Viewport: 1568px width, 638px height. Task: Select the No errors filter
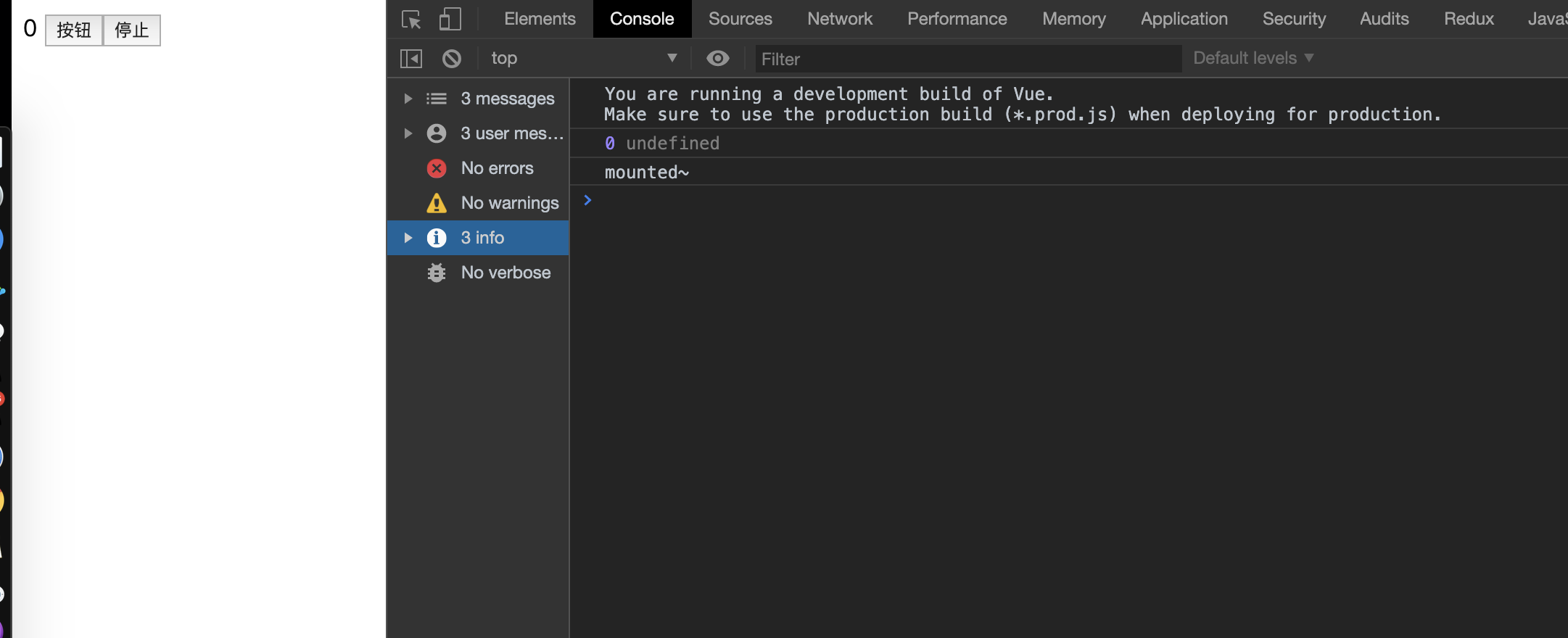point(497,168)
